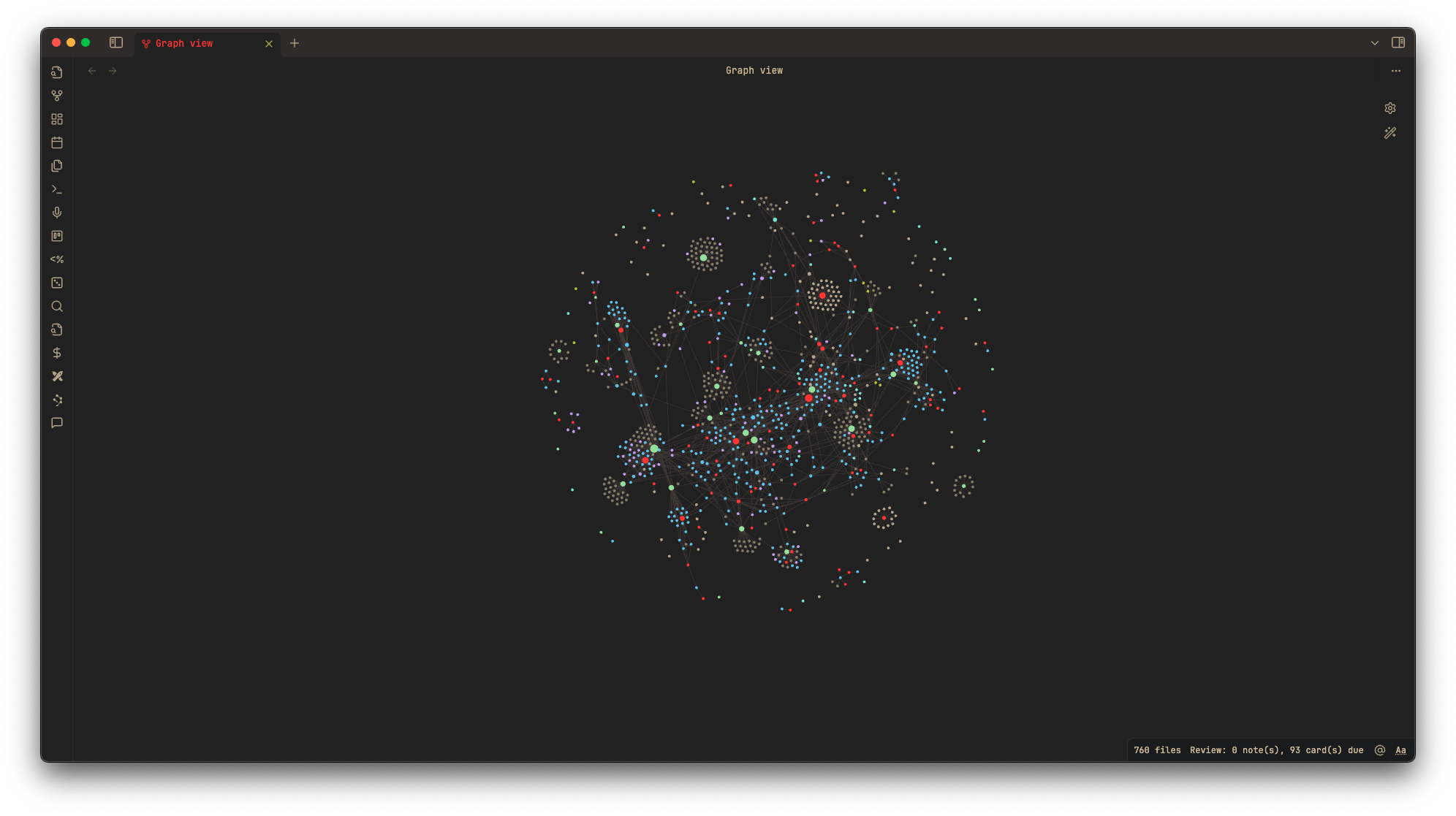Click the @ icon in status bar

[x=1380, y=750]
